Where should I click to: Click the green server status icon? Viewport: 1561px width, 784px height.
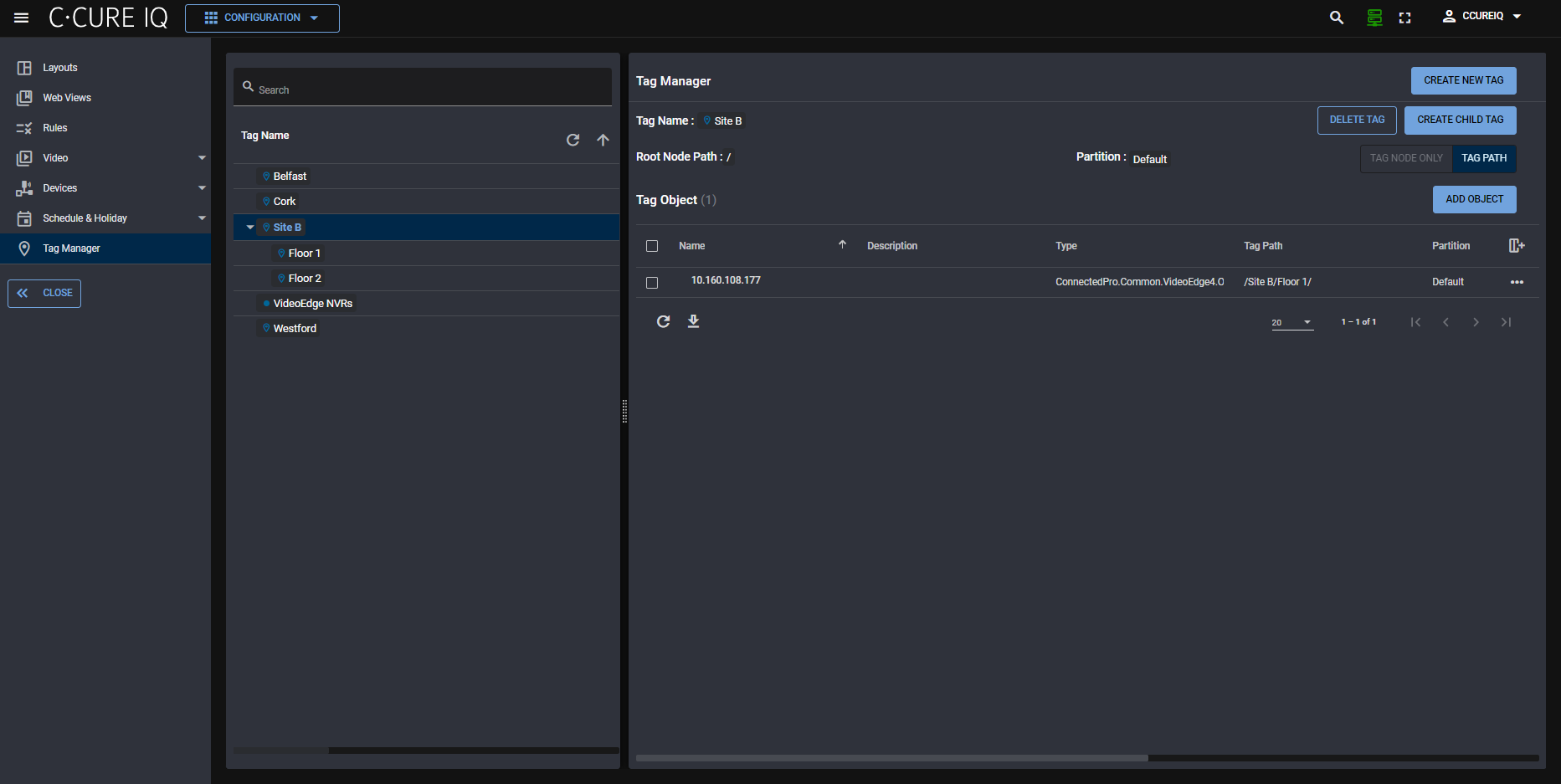(x=1374, y=18)
